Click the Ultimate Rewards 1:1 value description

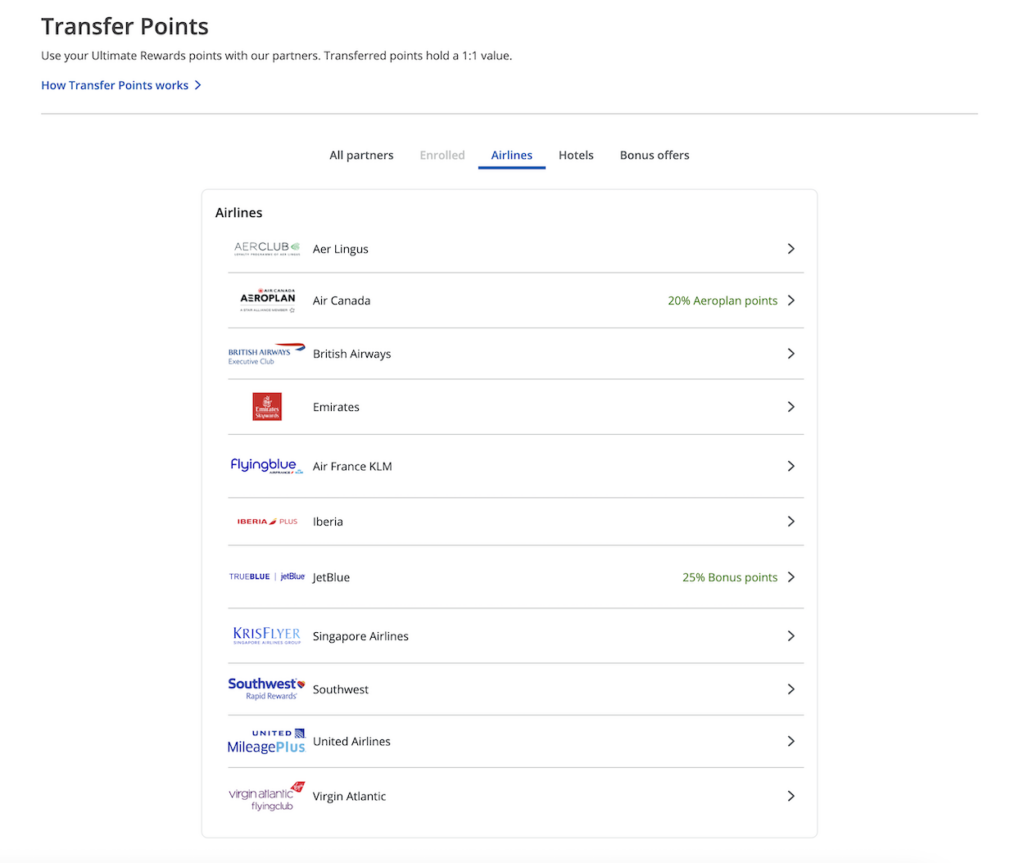point(276,56)
